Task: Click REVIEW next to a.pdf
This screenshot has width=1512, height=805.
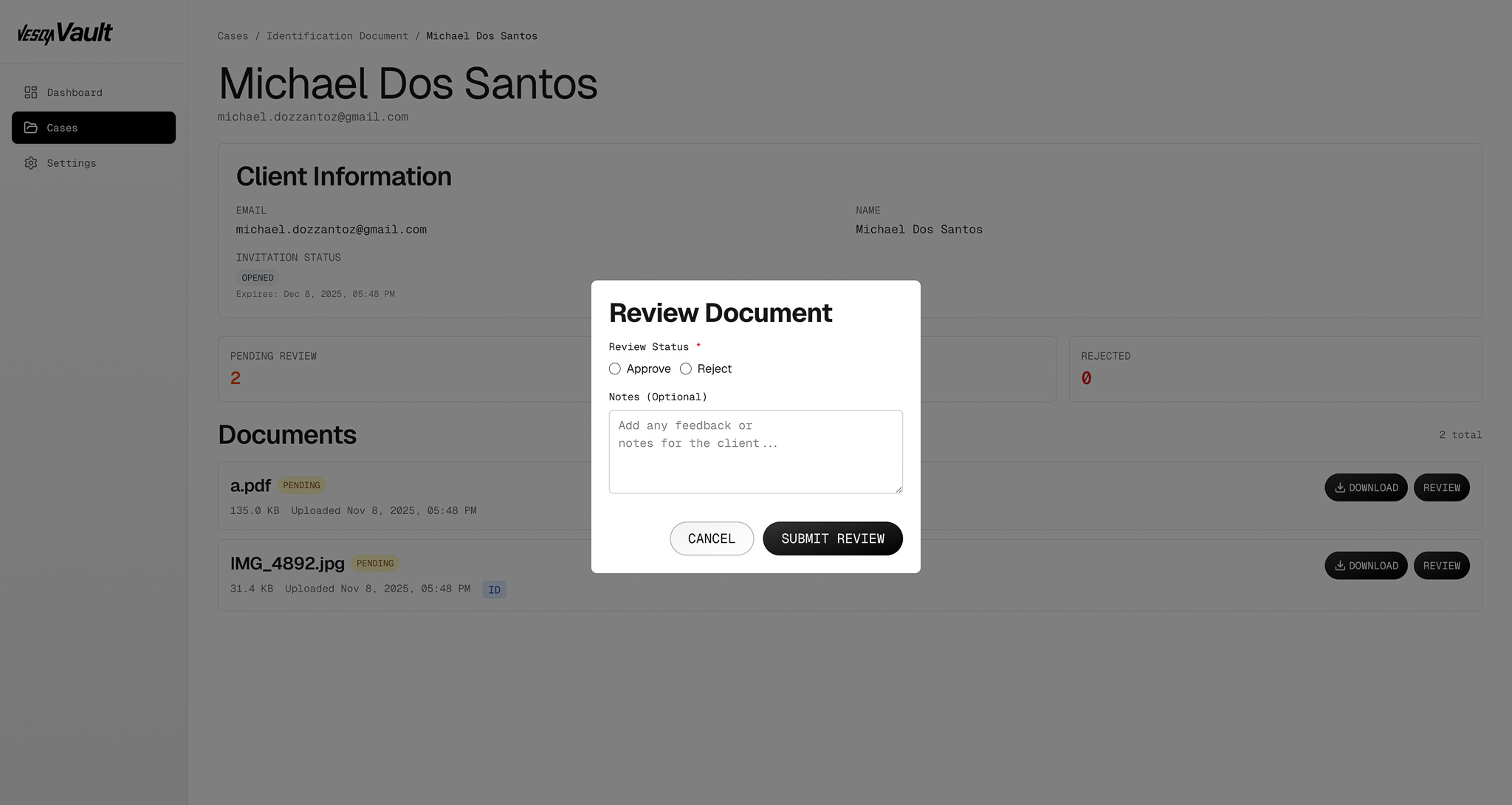Action: (1441, 487)
